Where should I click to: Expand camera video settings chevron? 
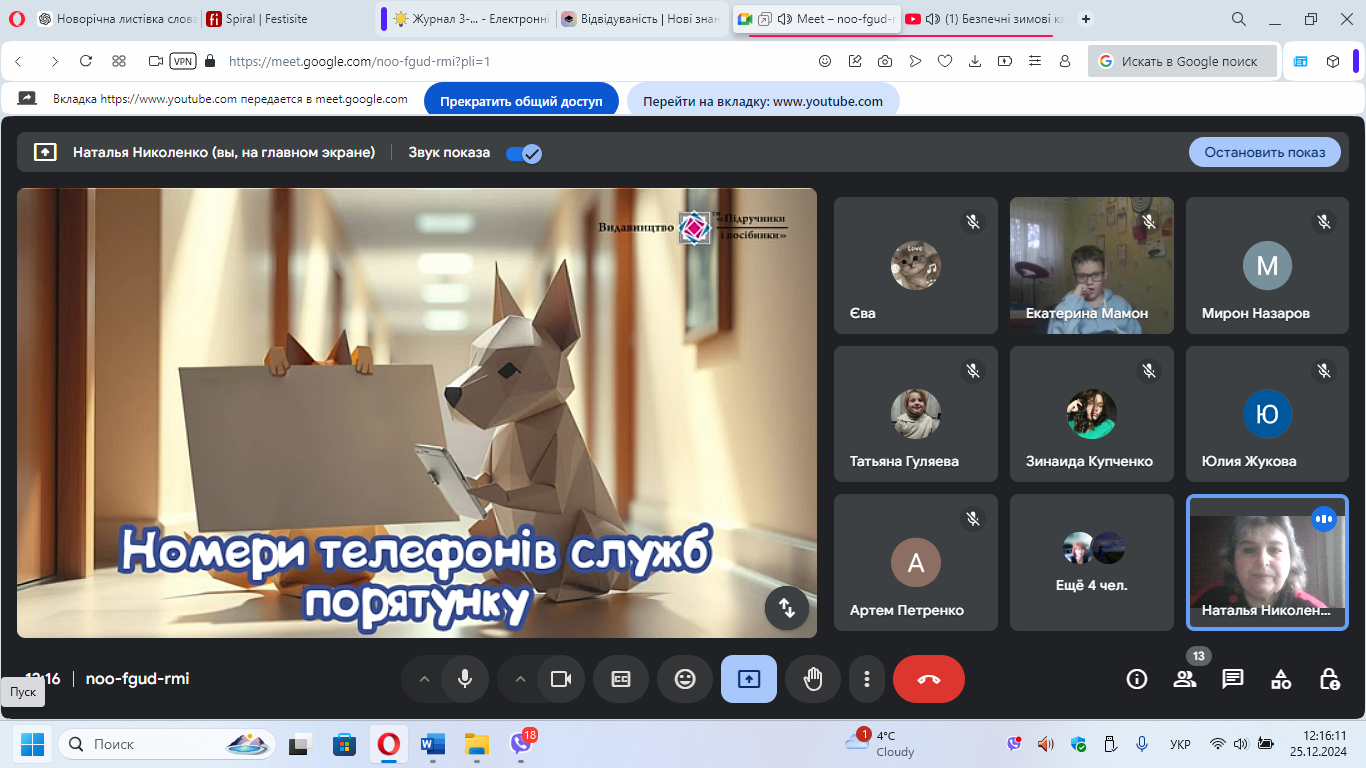point(519,679)
